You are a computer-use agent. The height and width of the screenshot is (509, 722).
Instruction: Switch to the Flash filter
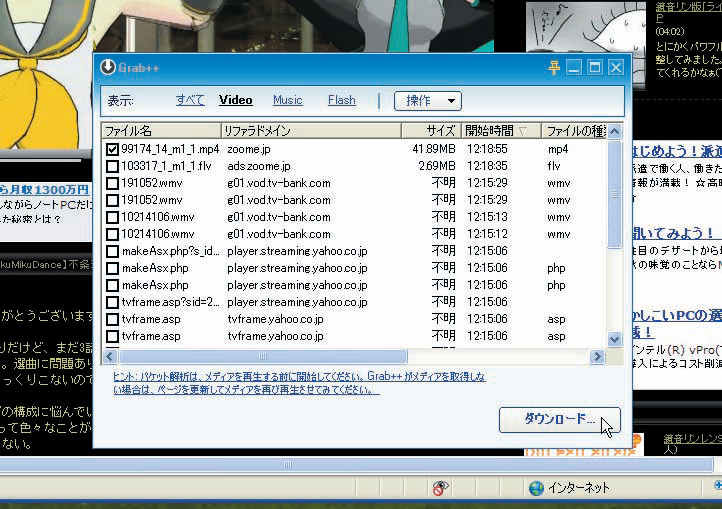[x=342, y=100]
